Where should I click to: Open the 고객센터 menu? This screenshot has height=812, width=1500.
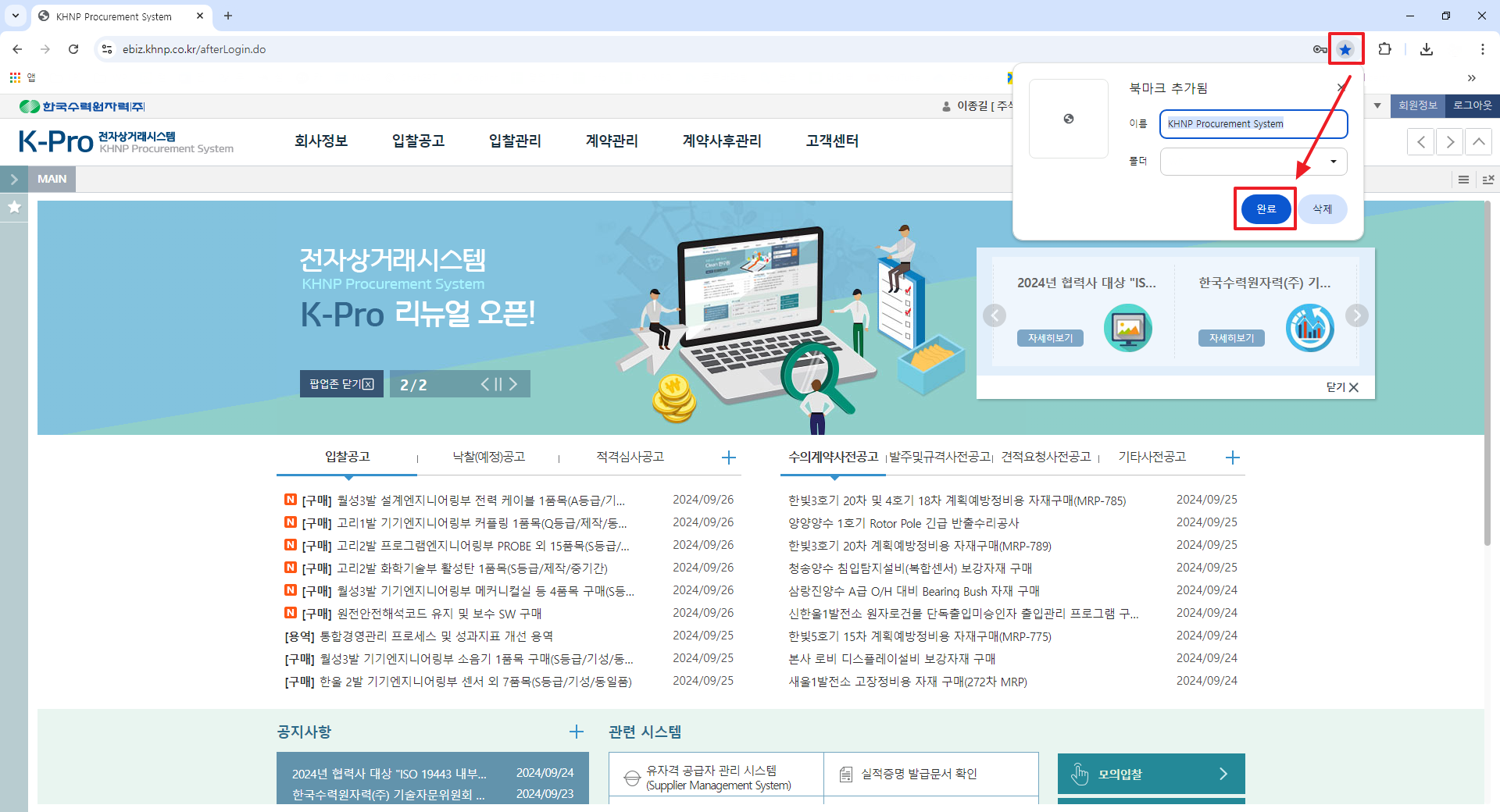833,141
